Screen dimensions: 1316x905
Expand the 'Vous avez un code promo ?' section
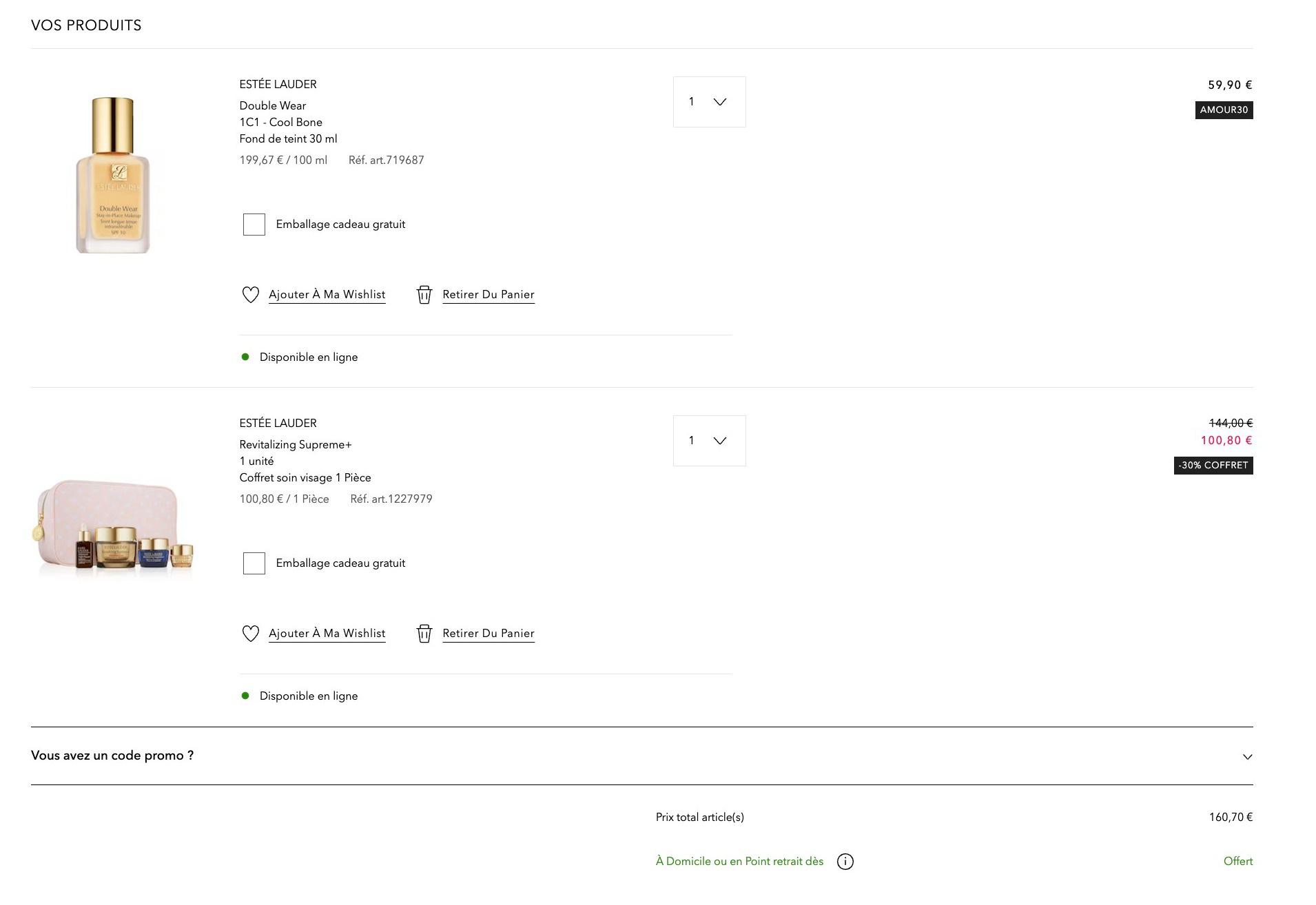[x=1247, y=756]
